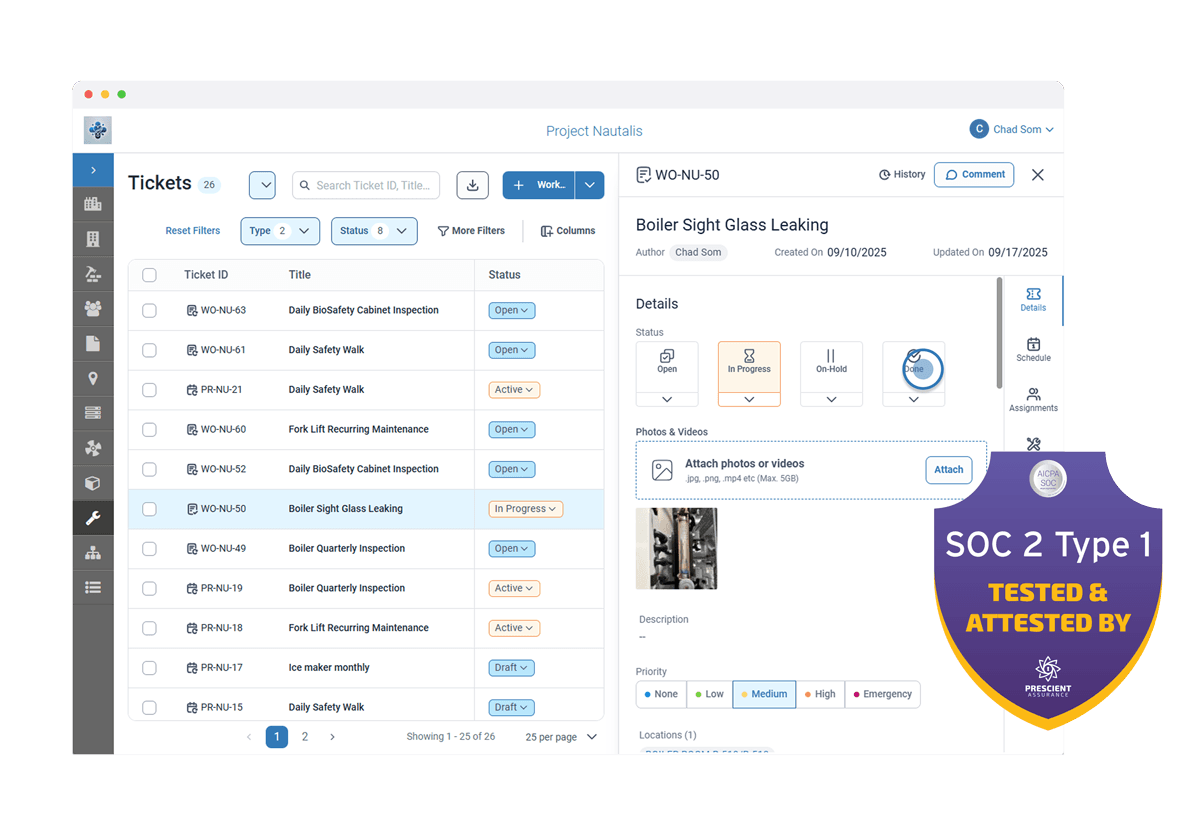The width and height of the screenshot is (1200, 835).
Task: Open the Teams sidebar icon
Action: pyautogui.click(x=93, y=308)
